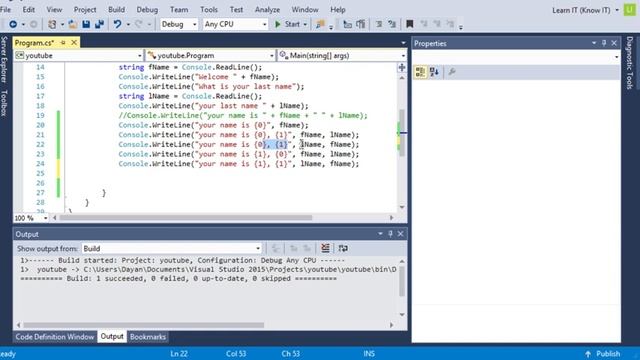Screen dimensions: 640x360
Task: Auto-hide the Properties panel with pin icon
Action: click(x=604, y=43)
